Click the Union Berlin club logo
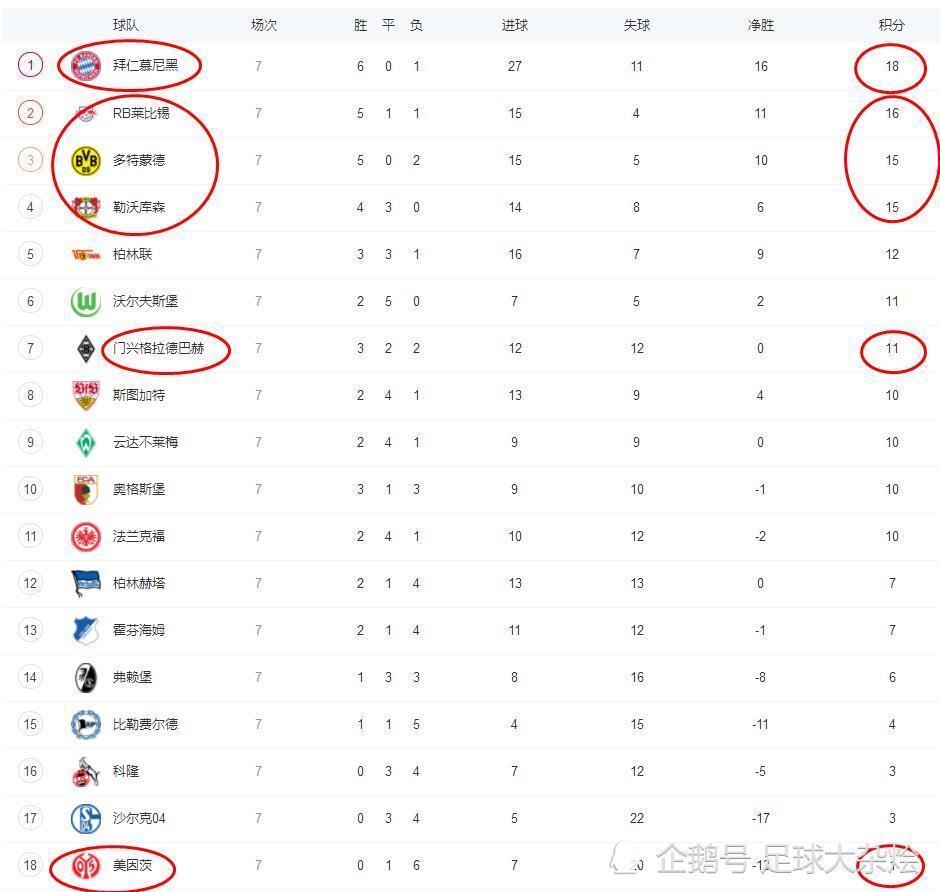Screen dimensions: 940x892 coord(86,255)
